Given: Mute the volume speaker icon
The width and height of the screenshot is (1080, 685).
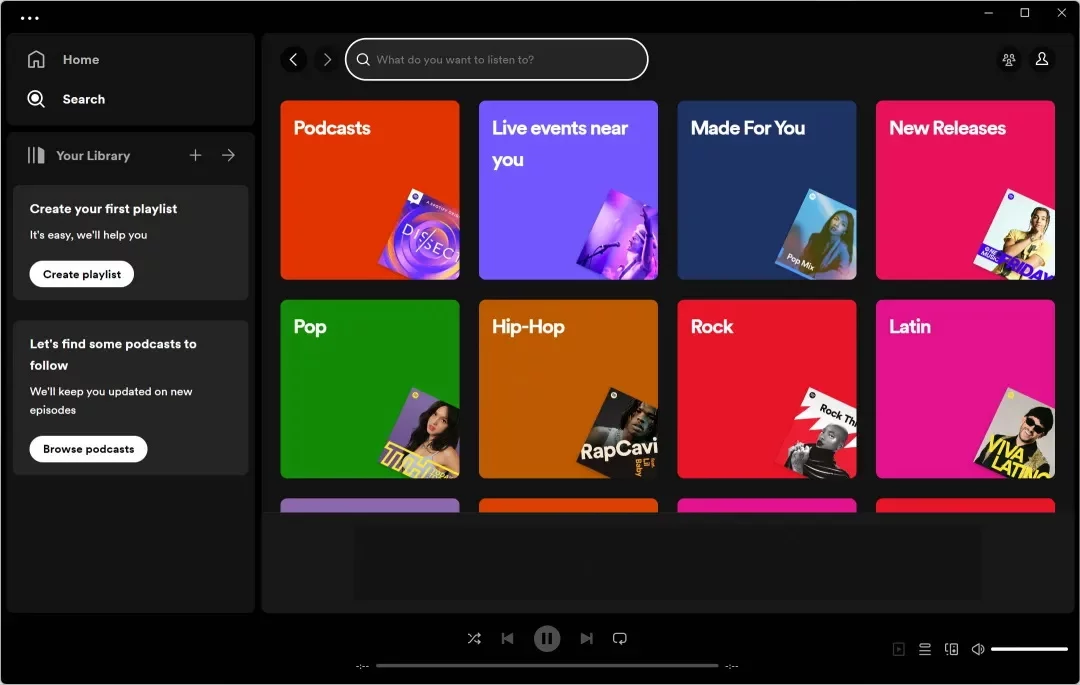Looking at the screenshot, I should click(x=978, y=649).
